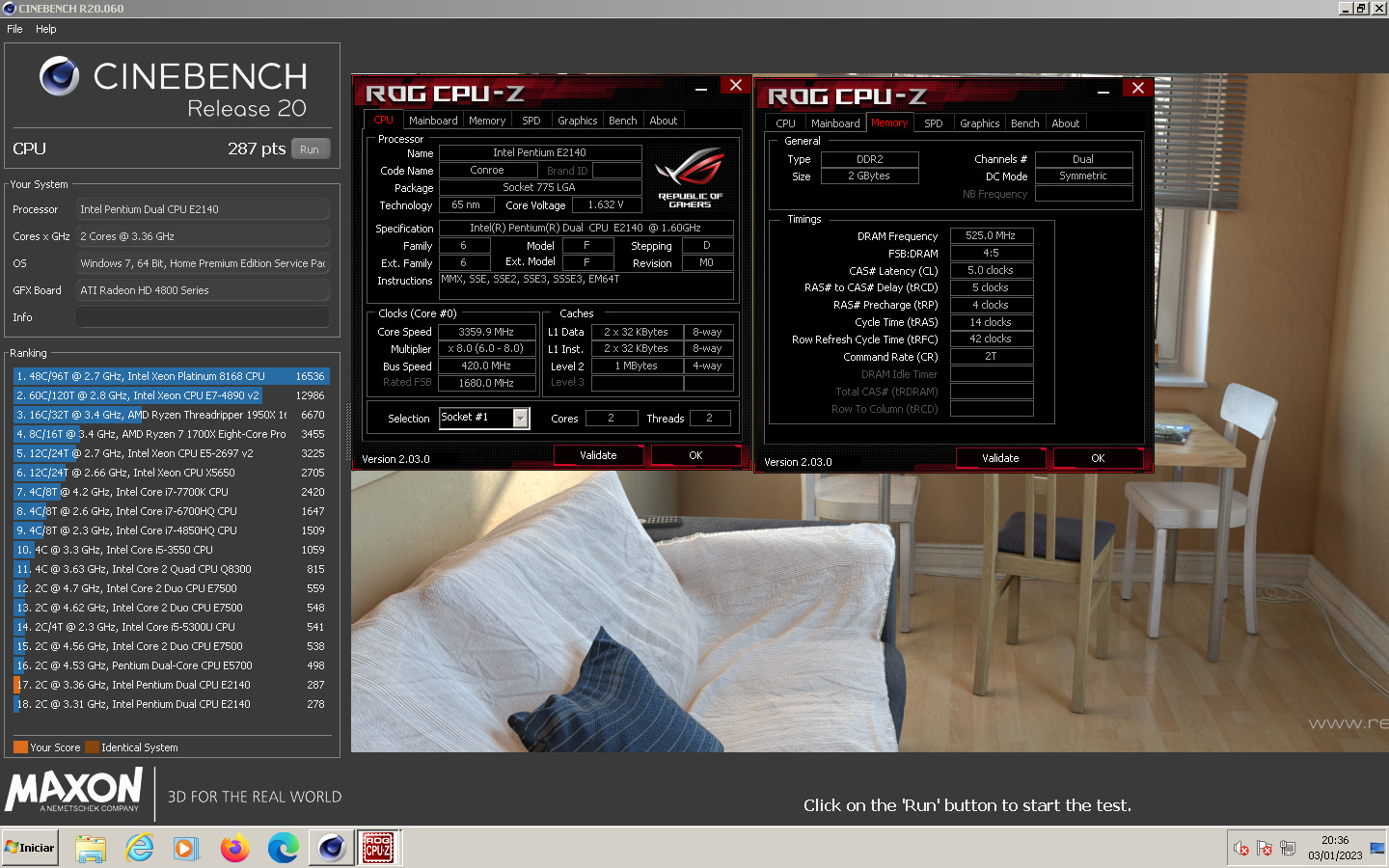This screenshot has width=1389, height=868.
Task: Click the Your Score orange legend swatch
Action: (20, 747)
